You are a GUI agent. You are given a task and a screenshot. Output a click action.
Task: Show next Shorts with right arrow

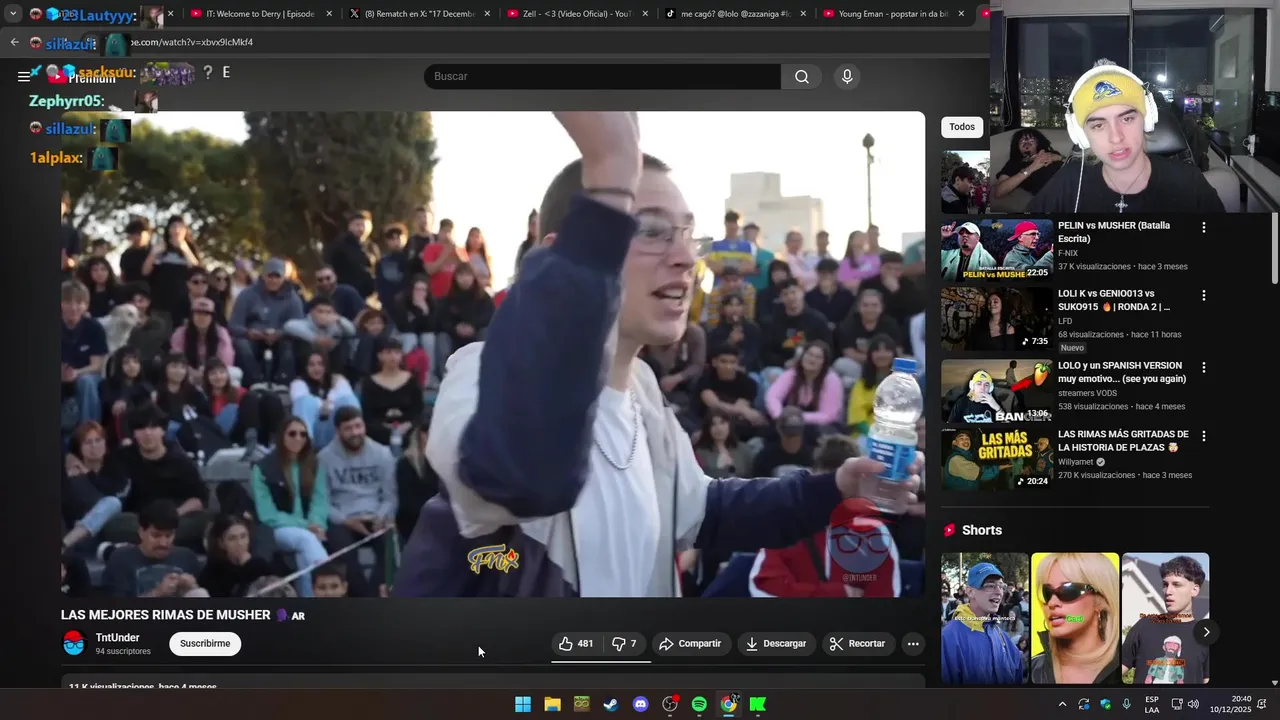point(1206,632)
